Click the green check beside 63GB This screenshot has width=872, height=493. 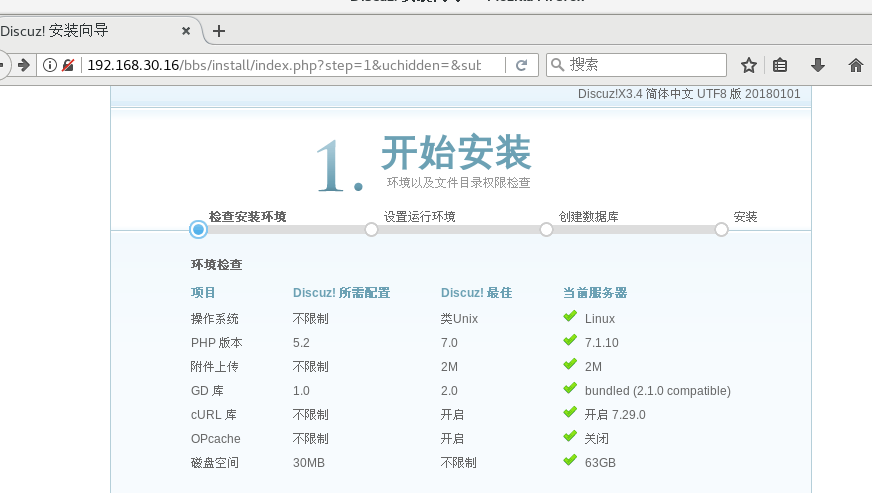tap(570, 460)
